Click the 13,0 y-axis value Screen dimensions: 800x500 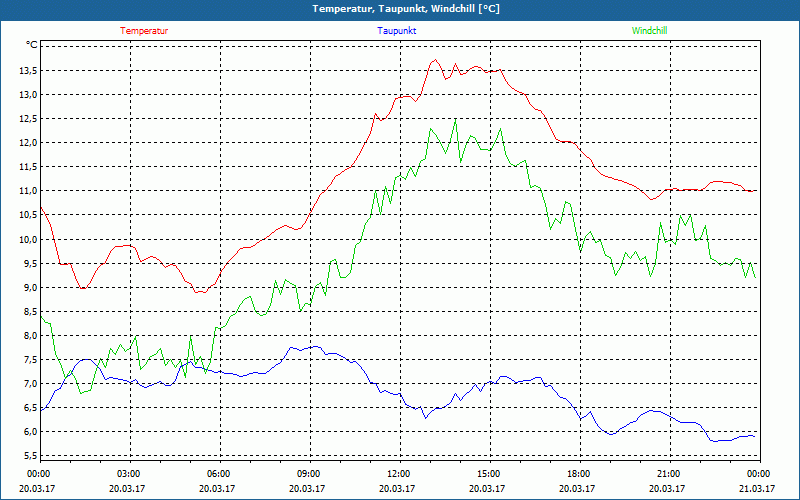tap(28, 94)
